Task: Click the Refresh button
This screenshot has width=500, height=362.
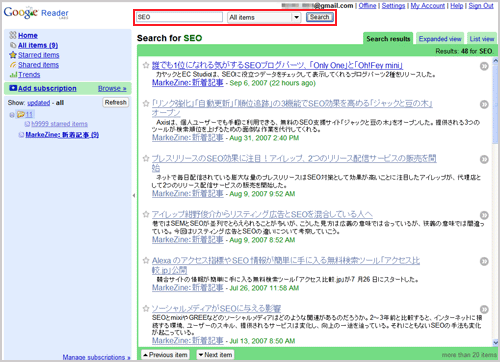Action: (x=115, y=102)
